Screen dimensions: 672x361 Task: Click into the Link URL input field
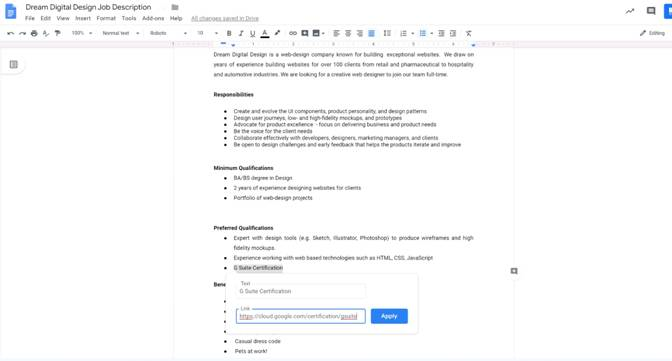click(300, 316)
